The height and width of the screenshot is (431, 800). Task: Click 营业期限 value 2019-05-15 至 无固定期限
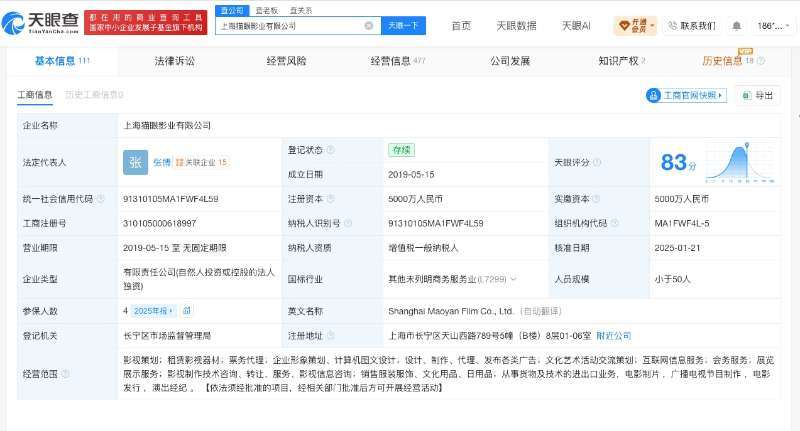click(174, 248)
